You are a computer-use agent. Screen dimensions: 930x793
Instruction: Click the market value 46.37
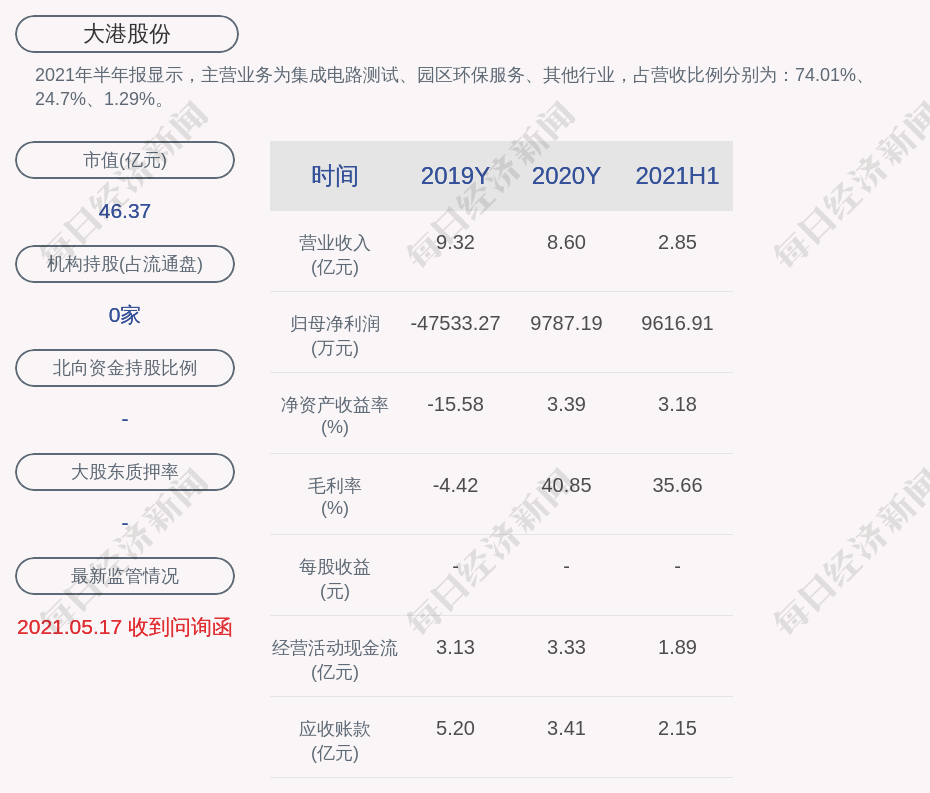125,211
